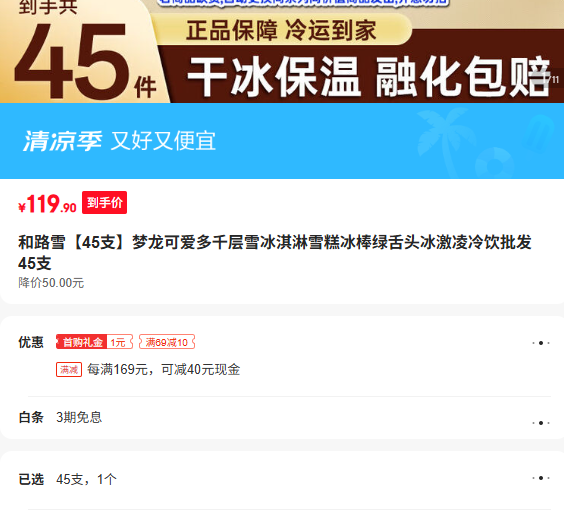Open the 已选 selection three-dot icon

pyautogui.click(x=541, y=478)
